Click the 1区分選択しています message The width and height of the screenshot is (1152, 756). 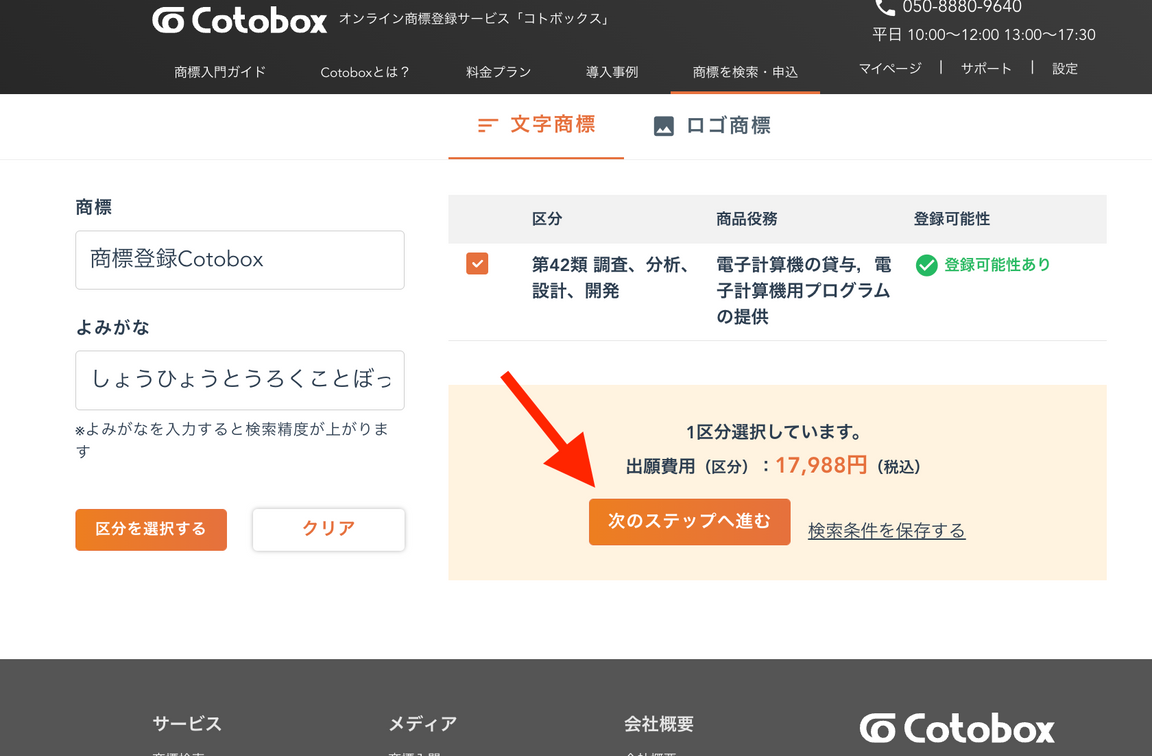[x=776, y=432]
